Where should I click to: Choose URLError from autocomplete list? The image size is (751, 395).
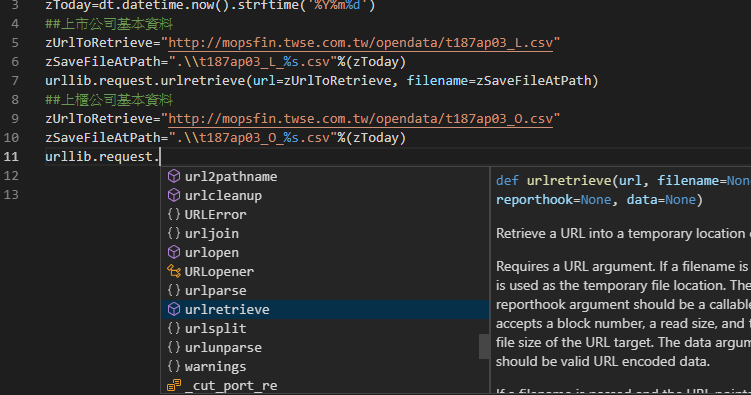(x=325, y=214)
